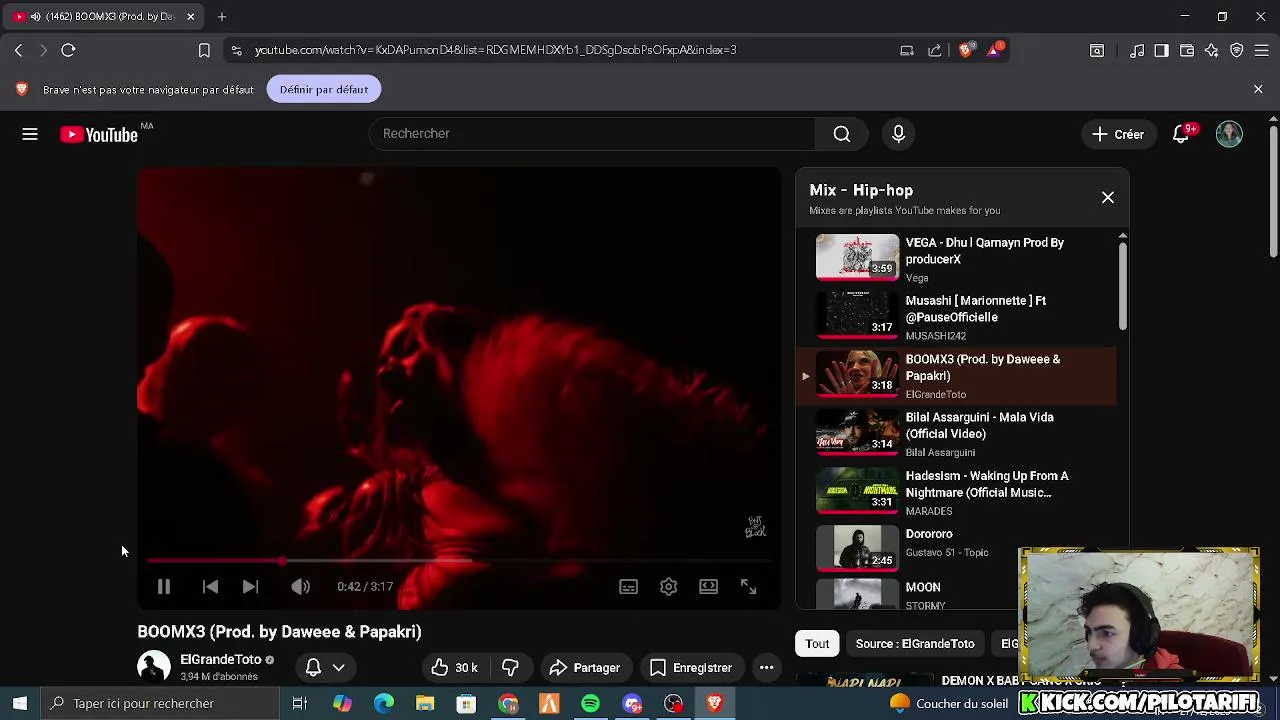This screenshot has width=1280, height=720.
Task: Select the Tout filter chip
Action: coord(817,644)
